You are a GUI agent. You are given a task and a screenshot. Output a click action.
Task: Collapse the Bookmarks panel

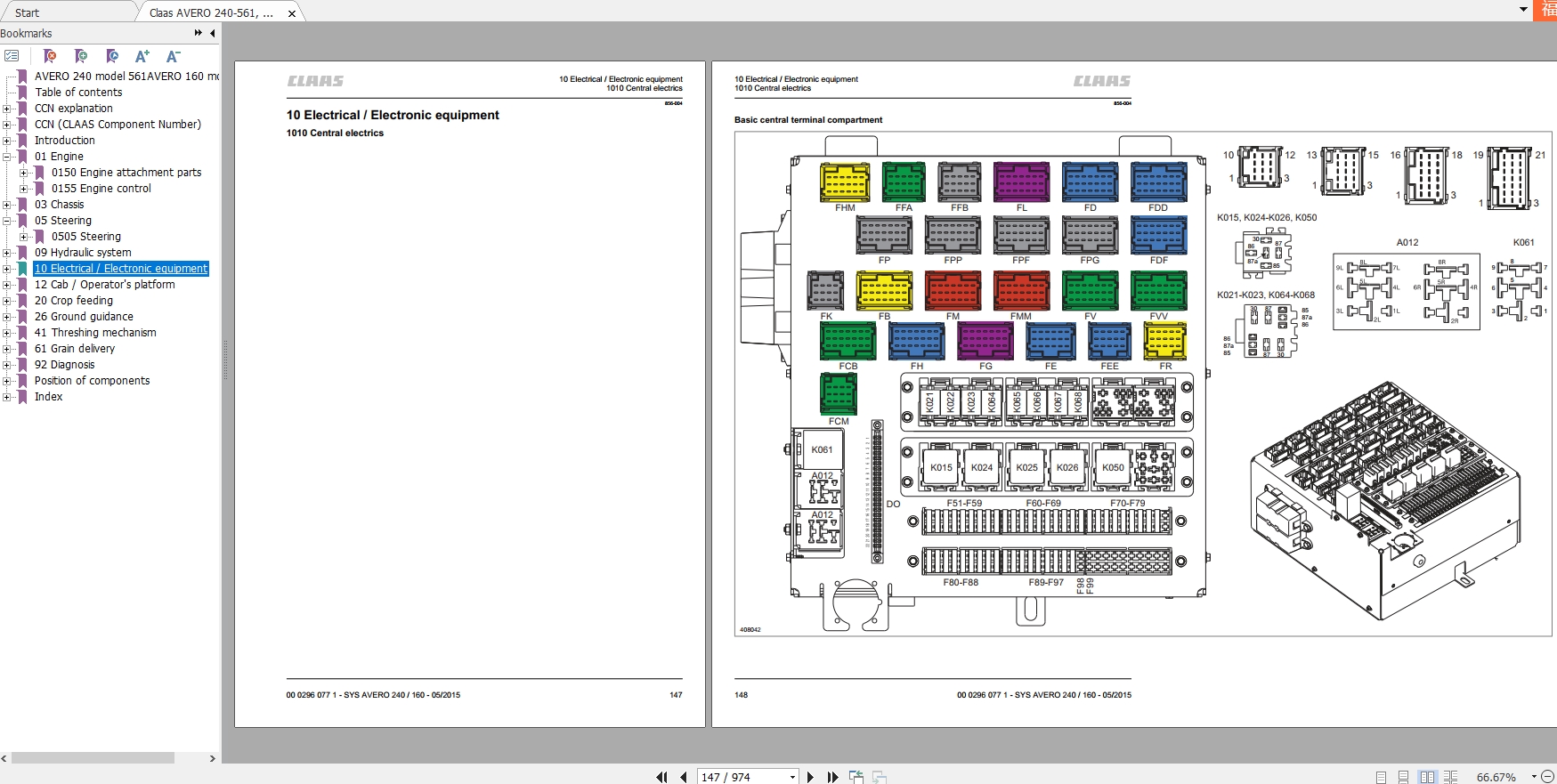tap(213, 33)
